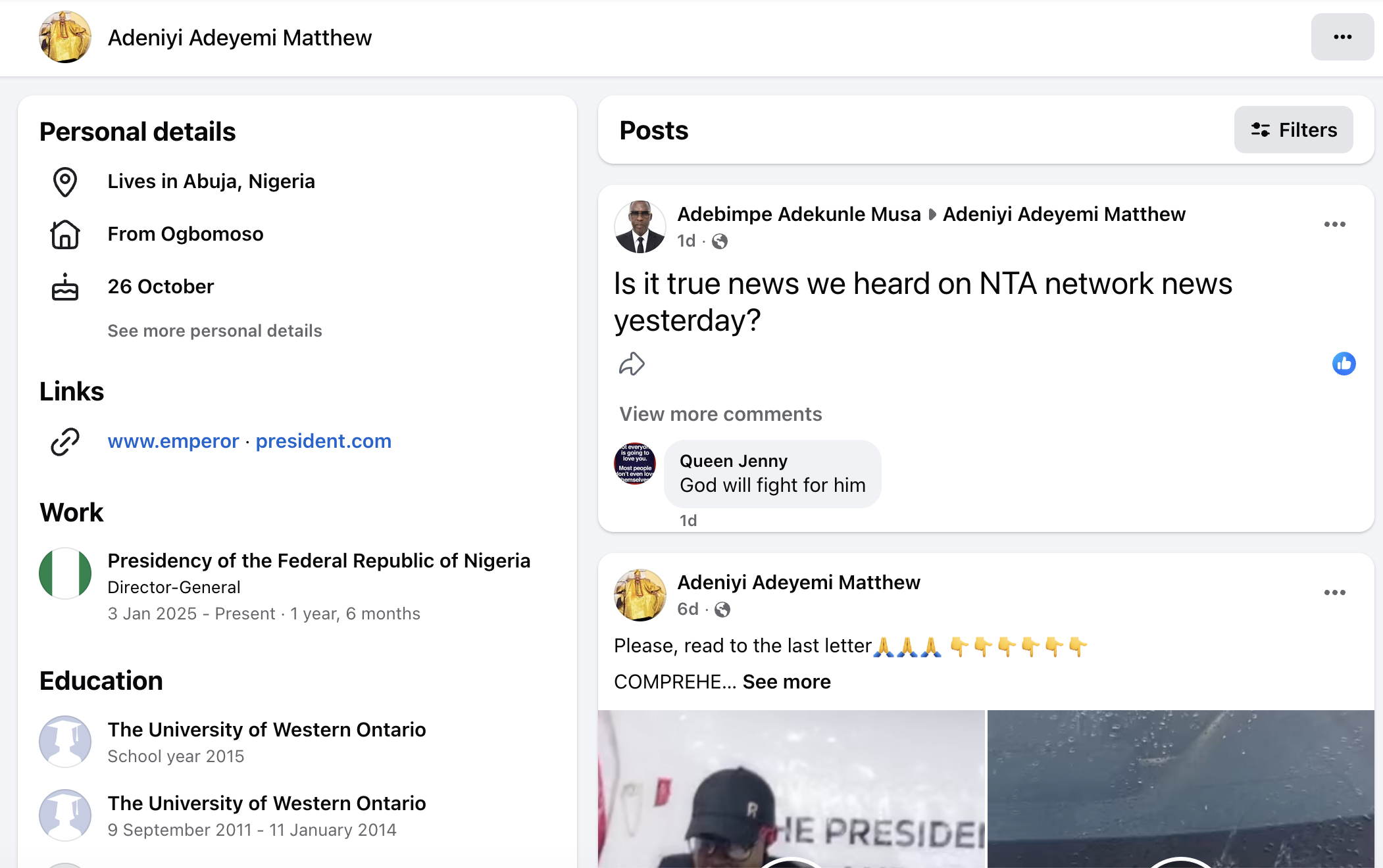The width and height of the screenshot is (1383, 868).
Task: Expand See more personal details
Action: (214, 331)
